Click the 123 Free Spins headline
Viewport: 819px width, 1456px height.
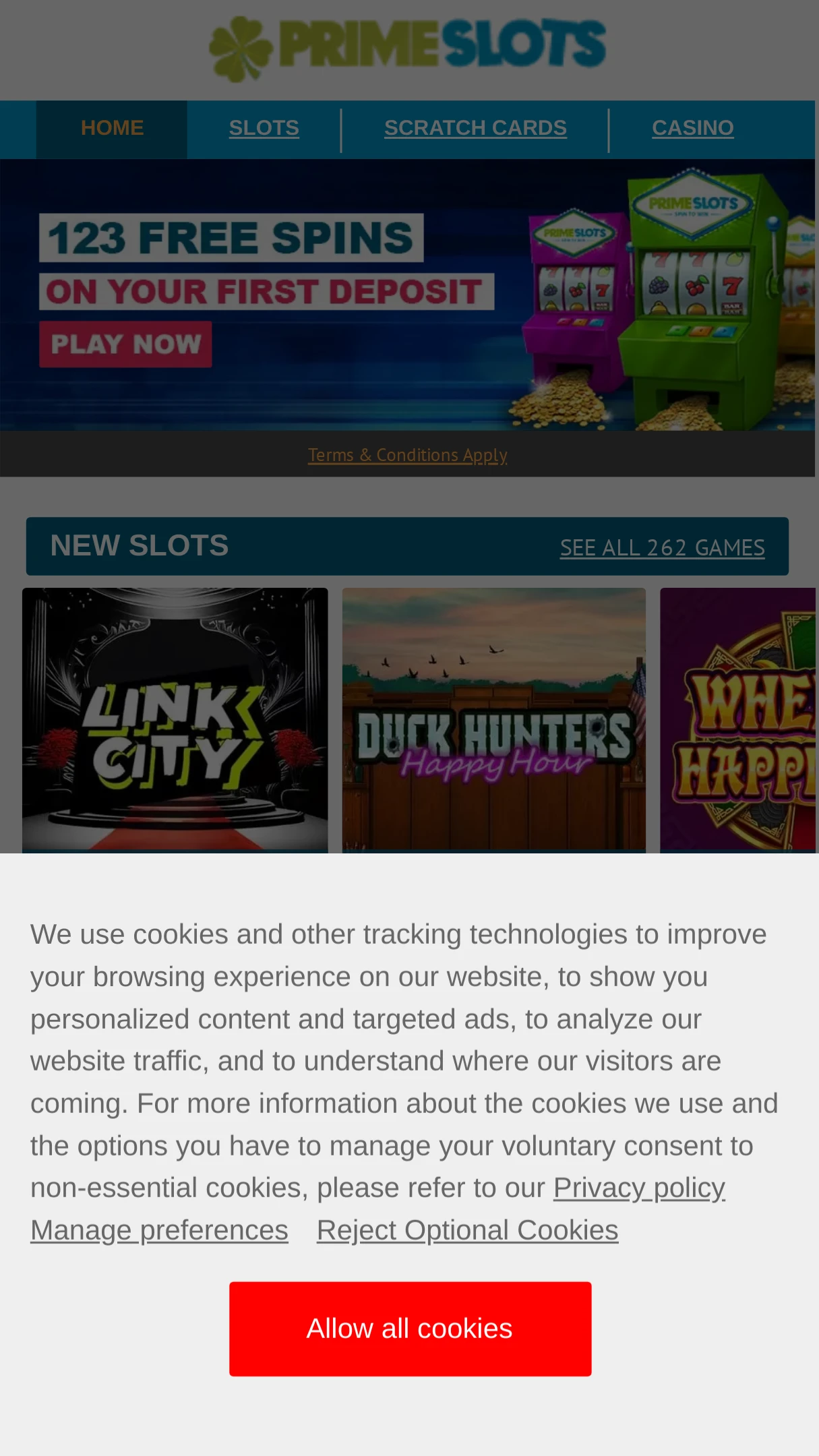click(x=231, y=238)
